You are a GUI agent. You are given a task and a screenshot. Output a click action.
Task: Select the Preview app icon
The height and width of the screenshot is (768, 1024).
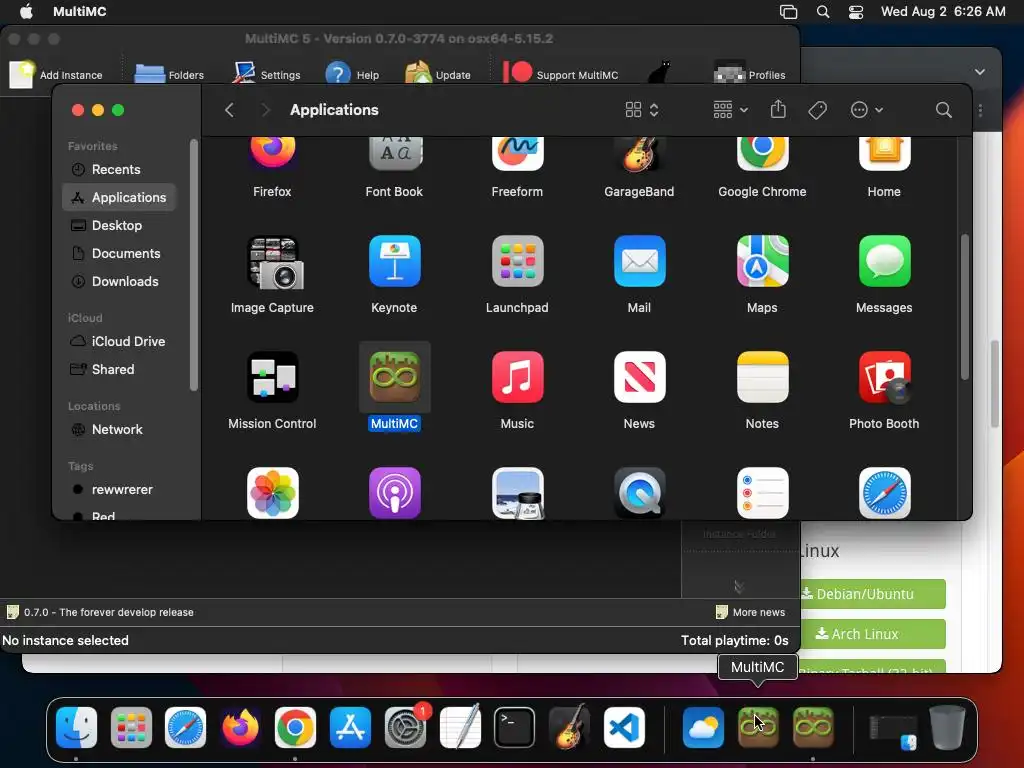517,492
